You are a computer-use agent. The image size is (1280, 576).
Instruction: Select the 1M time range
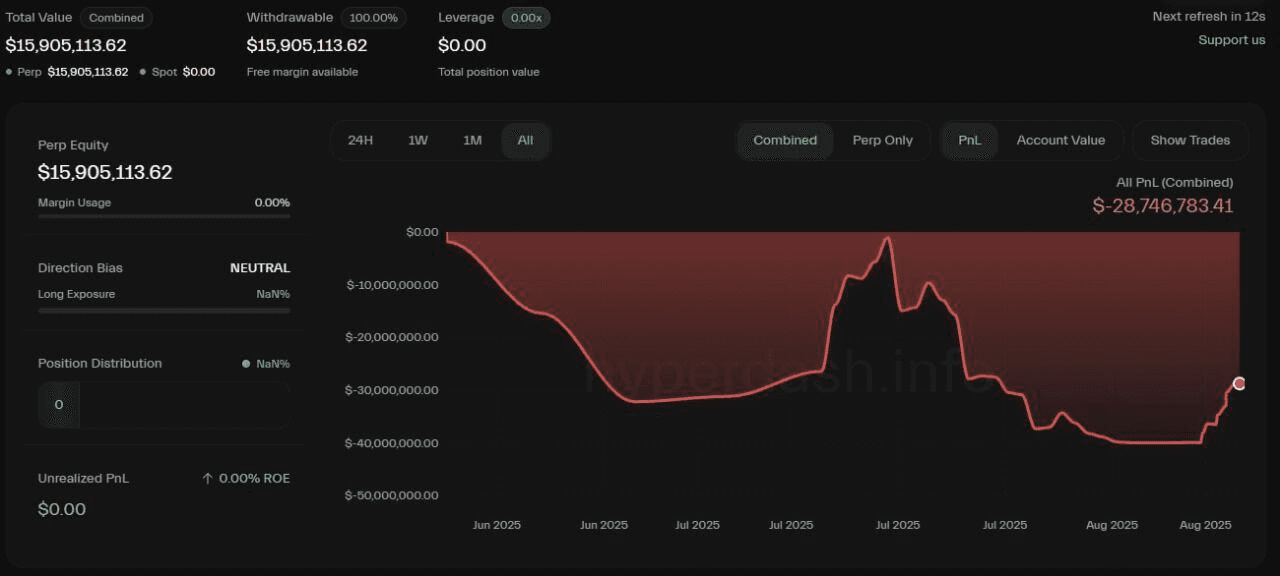tap(472, 140)
